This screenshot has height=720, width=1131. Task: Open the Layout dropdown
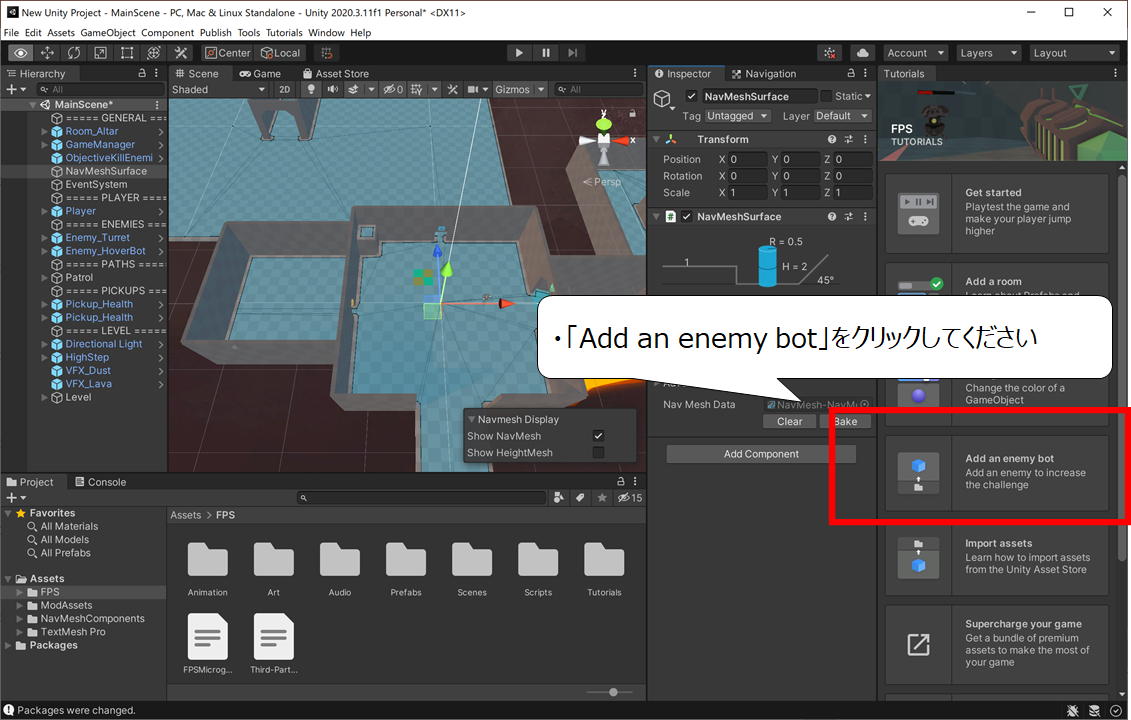(1074, 53)
